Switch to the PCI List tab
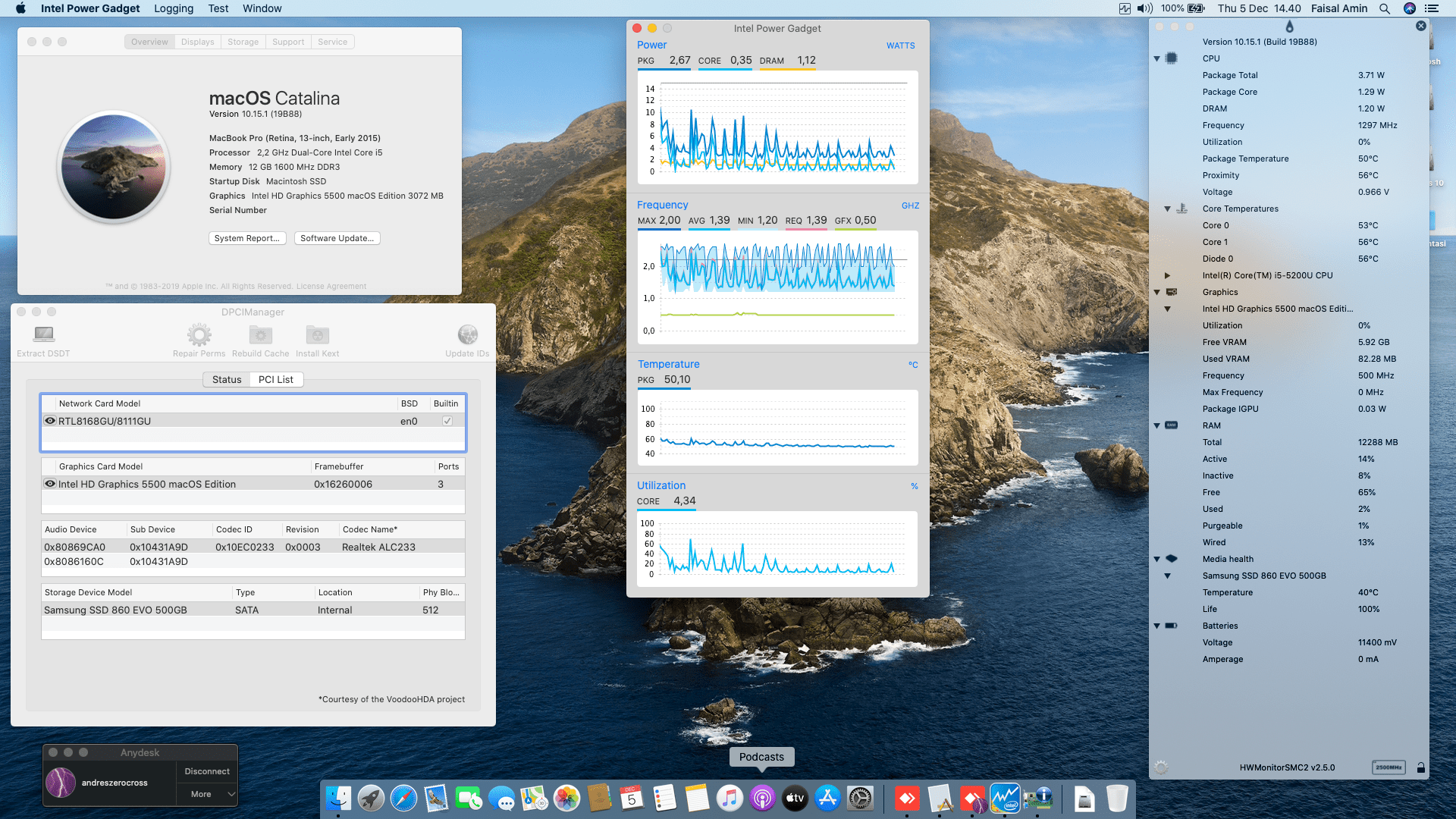1456x819 pixels. [275, 379]
